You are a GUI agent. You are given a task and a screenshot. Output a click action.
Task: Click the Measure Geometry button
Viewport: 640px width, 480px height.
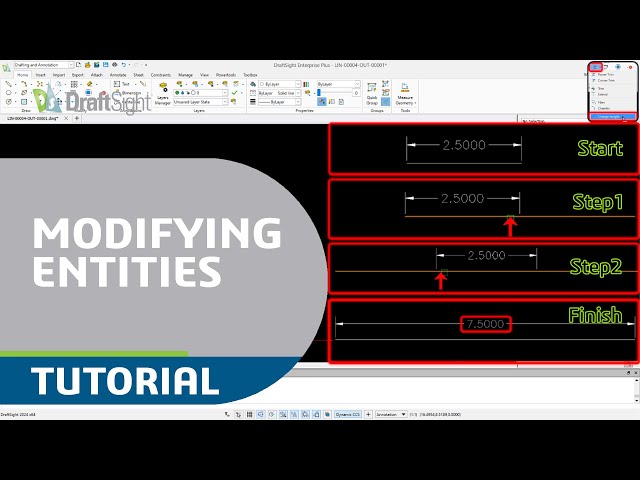pyautogui.click(x=405, y=95)
